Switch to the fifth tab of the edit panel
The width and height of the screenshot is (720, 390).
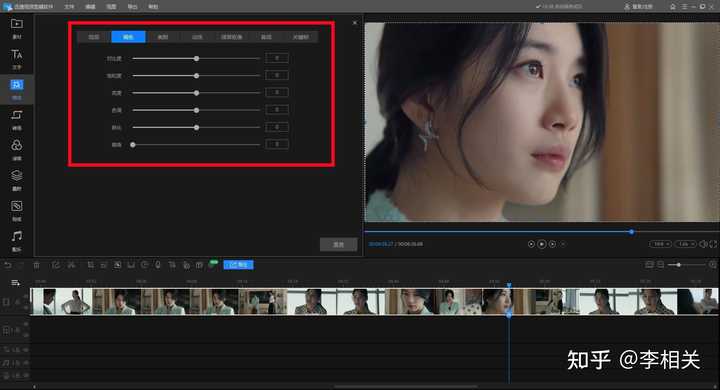click(x=231, y=37)
